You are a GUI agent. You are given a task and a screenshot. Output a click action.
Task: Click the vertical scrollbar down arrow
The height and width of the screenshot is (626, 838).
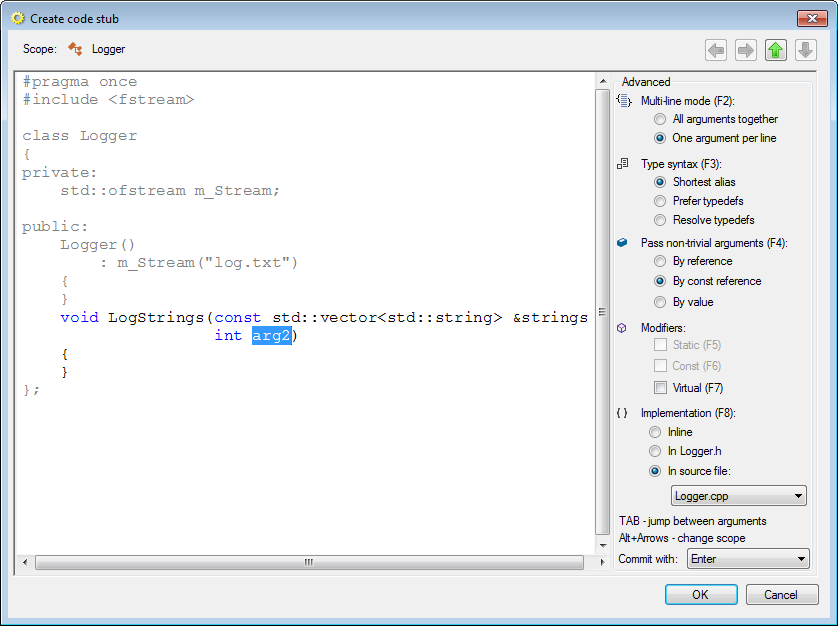pos(603,546)
